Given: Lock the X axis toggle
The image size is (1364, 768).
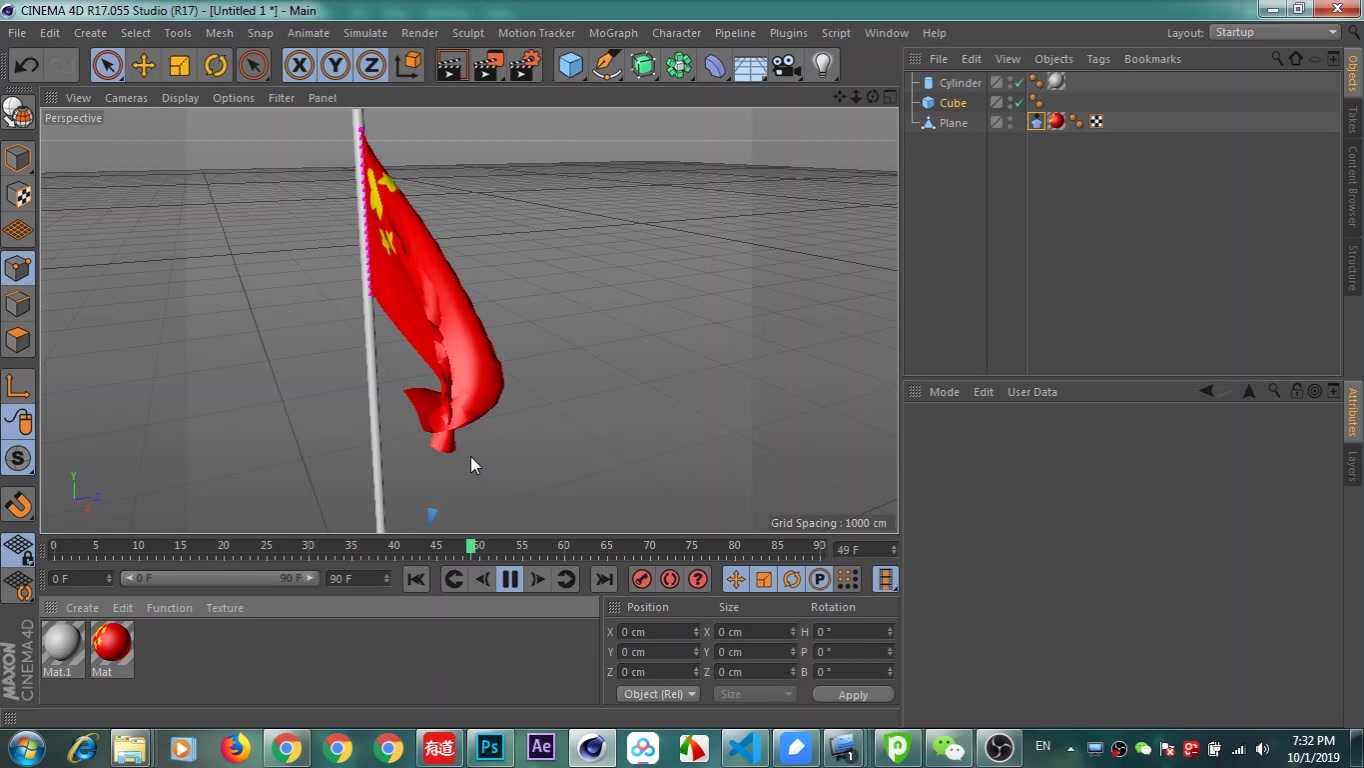Looking at the screenshot, I should point(299,65).
